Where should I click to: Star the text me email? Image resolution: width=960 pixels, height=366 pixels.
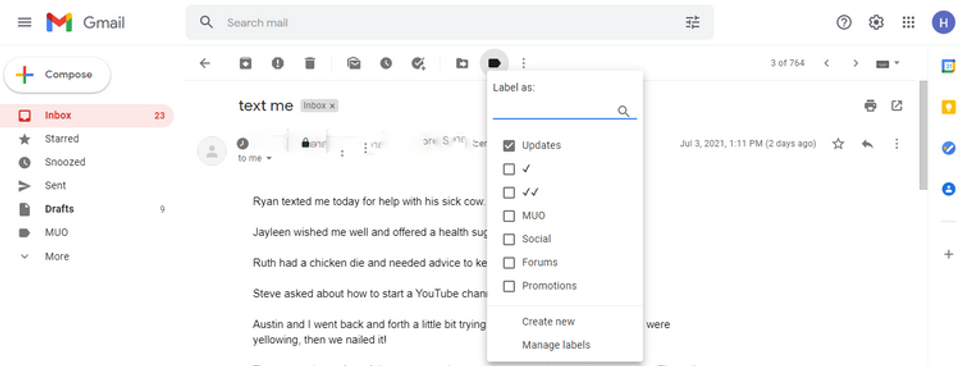click(838, 144)
